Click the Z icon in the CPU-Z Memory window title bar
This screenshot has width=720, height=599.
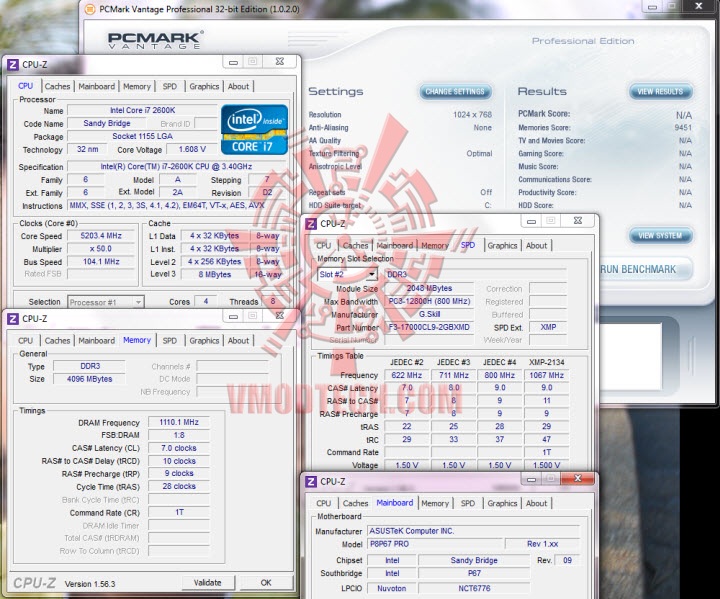[x=13, y=319]
